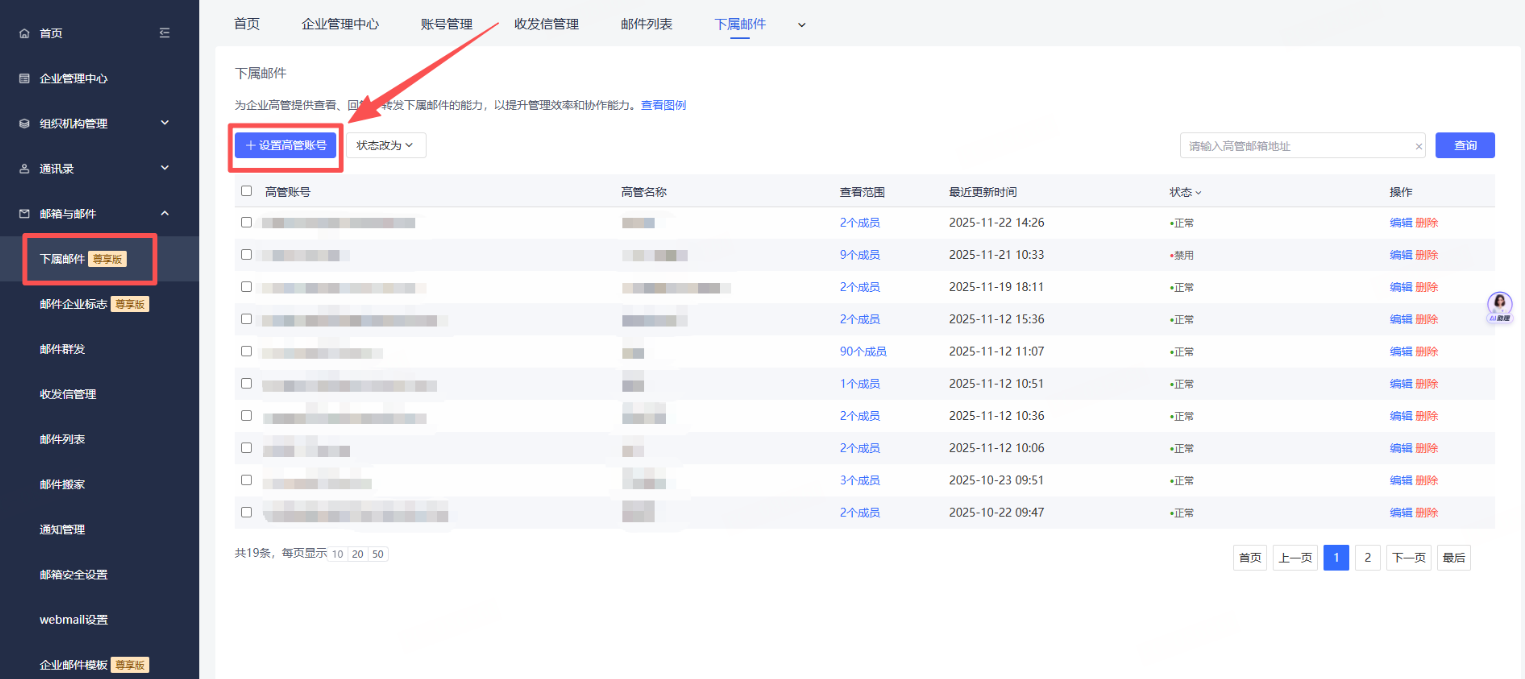Collapse the 邮箱与邮件 sidebar section

click(x=165, y=213)
